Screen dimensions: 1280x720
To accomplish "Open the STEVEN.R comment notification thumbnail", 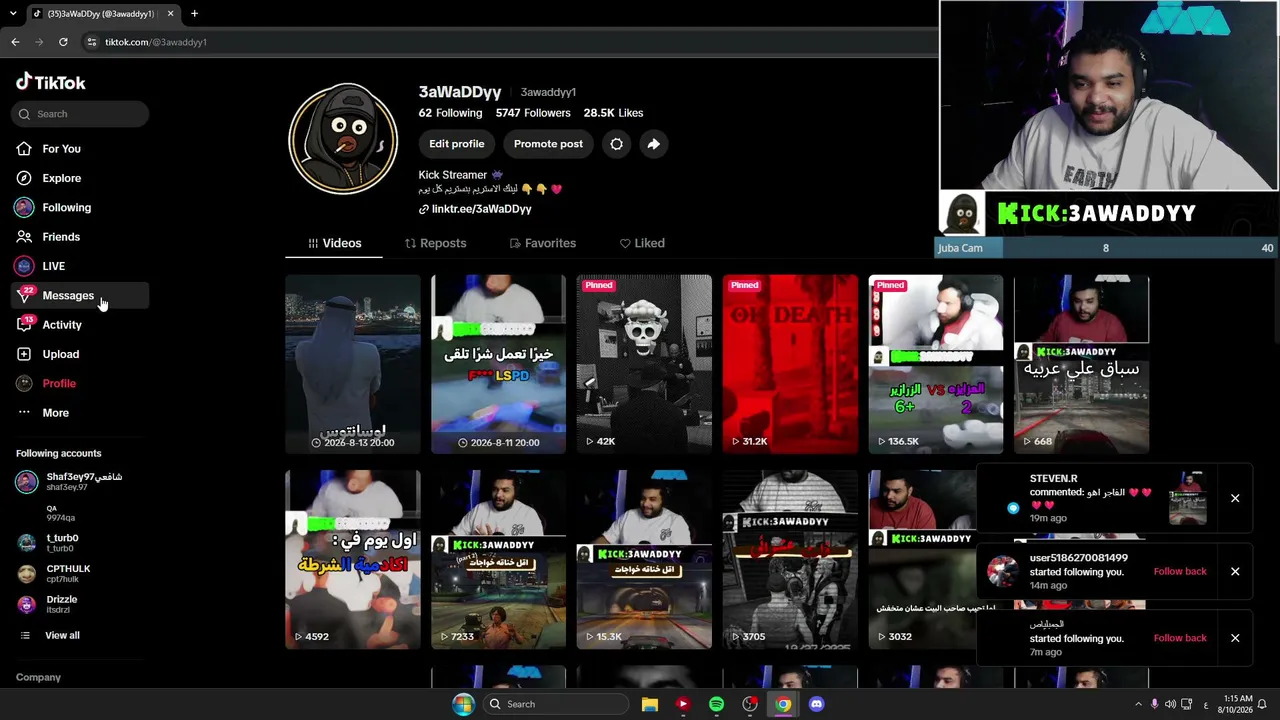I will (1188, 498).
